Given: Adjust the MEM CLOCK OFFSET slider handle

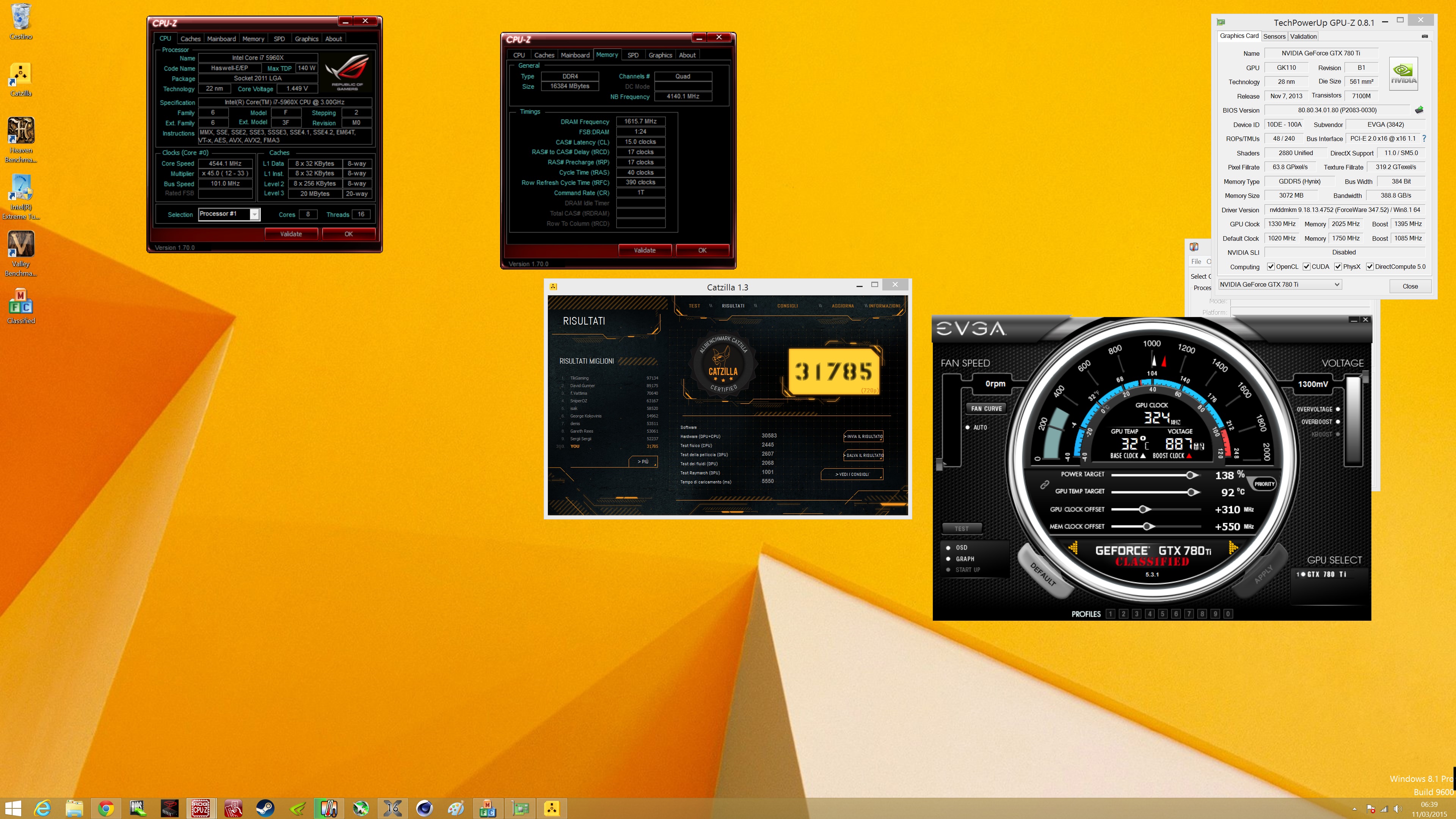Looking at the screenshot, I should (1148, 527).
